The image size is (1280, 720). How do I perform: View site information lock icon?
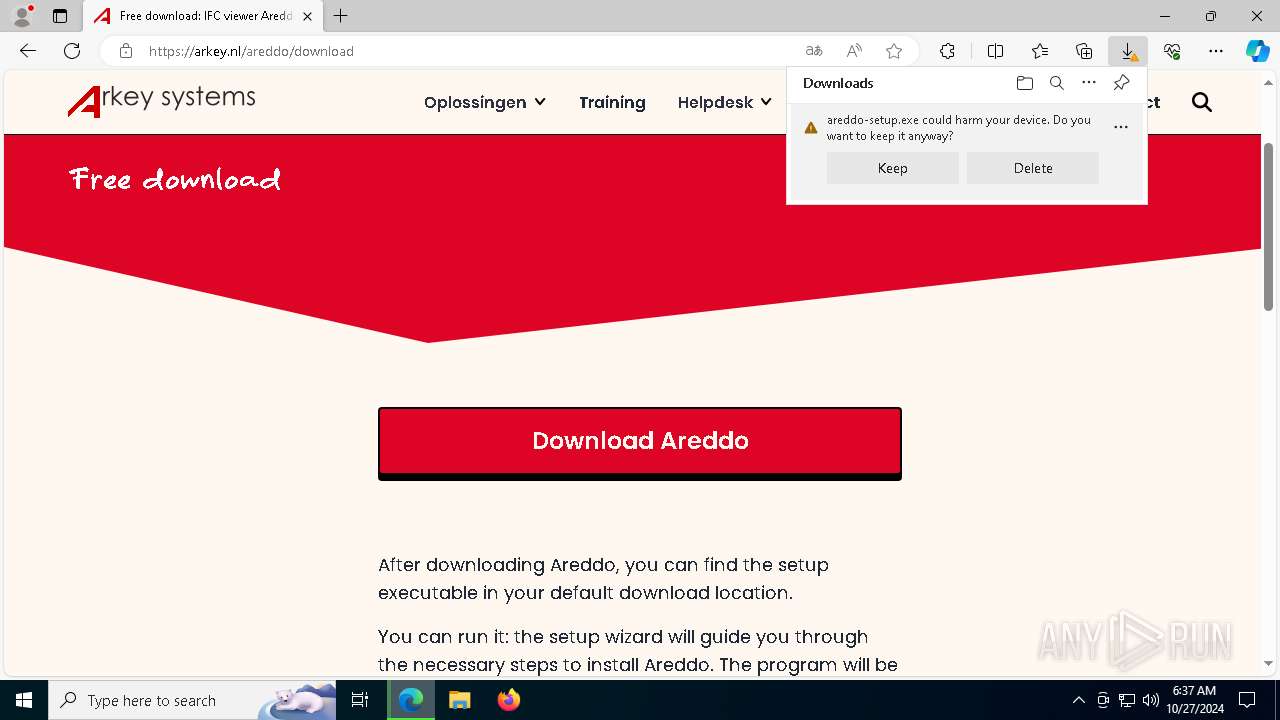click(x=125, y=51)
